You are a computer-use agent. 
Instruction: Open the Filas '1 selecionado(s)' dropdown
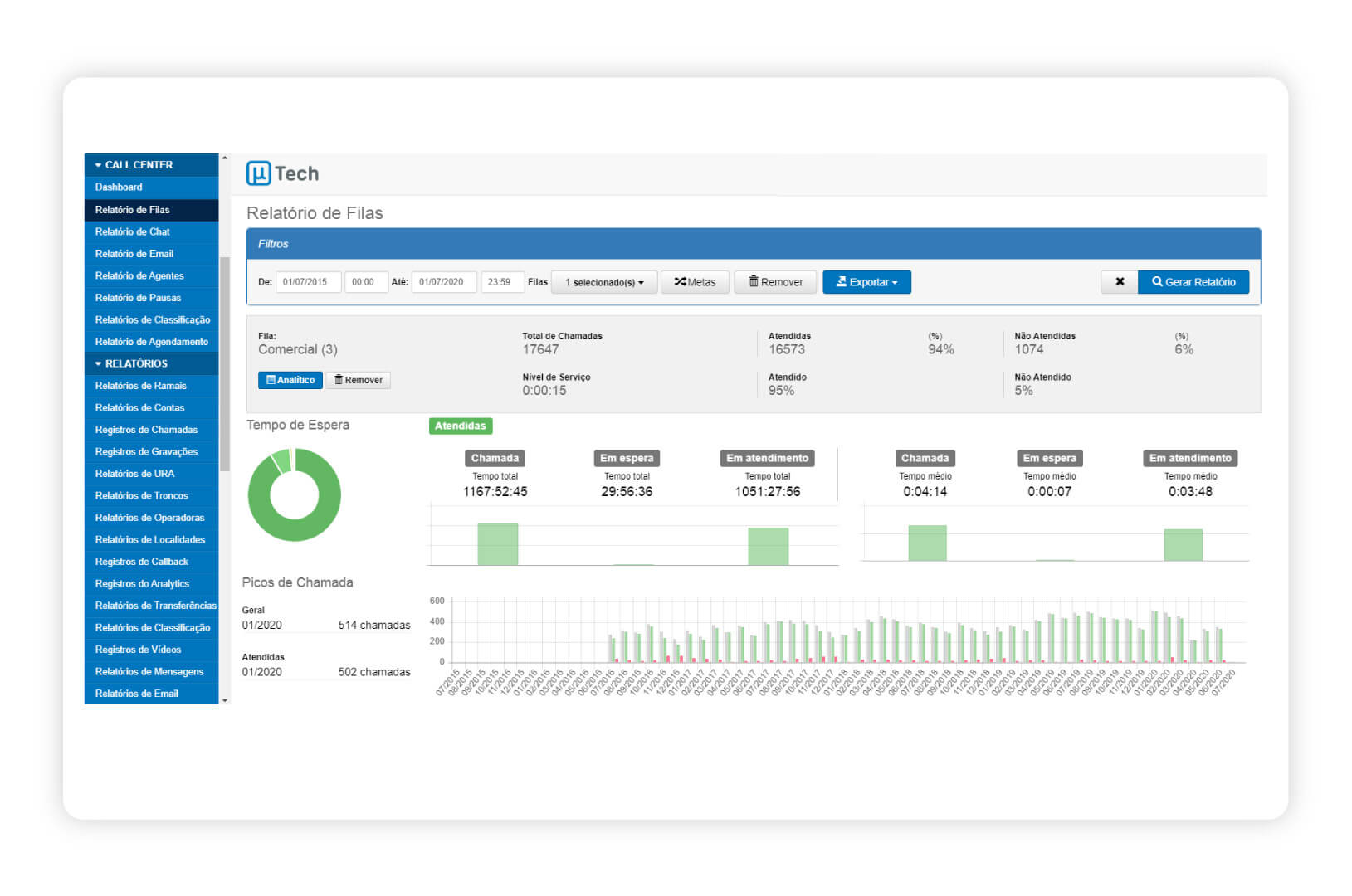tap(604, 282)
